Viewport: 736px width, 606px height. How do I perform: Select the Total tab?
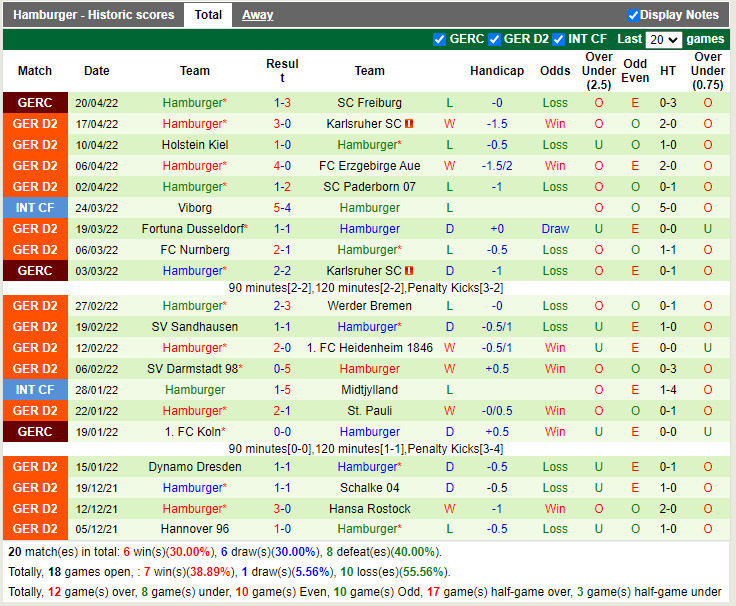click(x=208, y=15)
